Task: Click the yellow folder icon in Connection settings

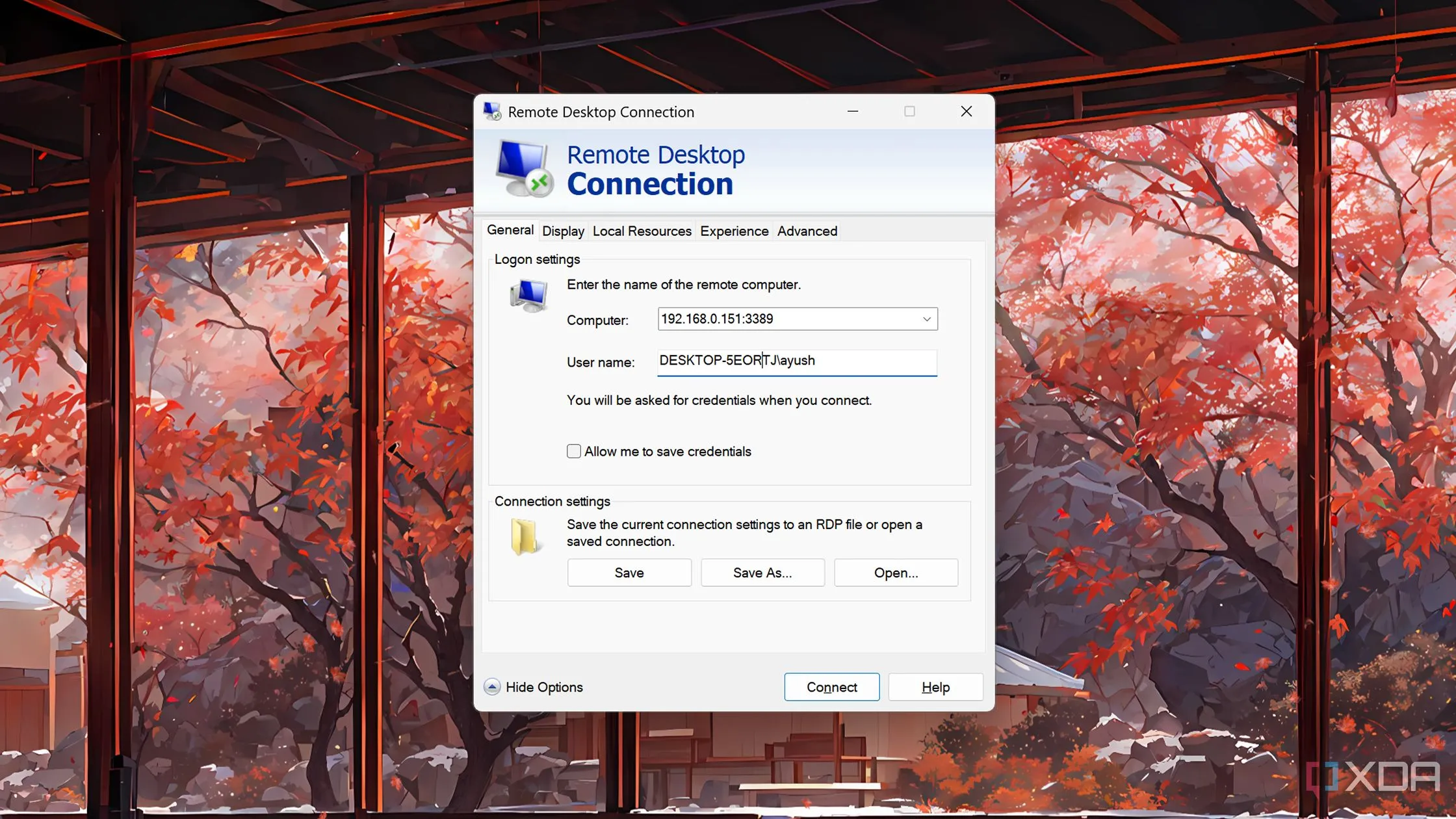Action: 524,536
